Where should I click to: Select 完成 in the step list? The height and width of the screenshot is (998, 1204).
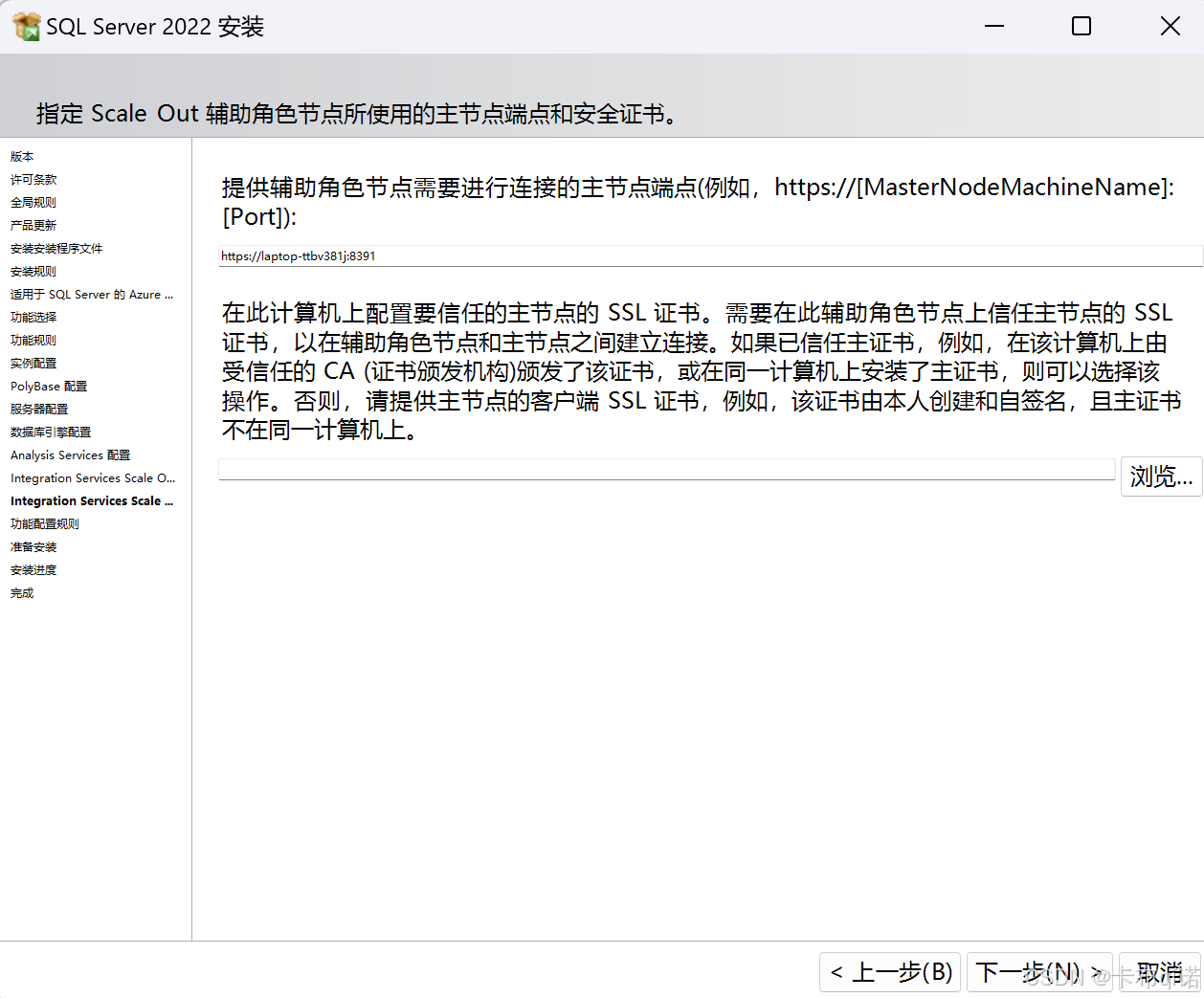(21, 592)
